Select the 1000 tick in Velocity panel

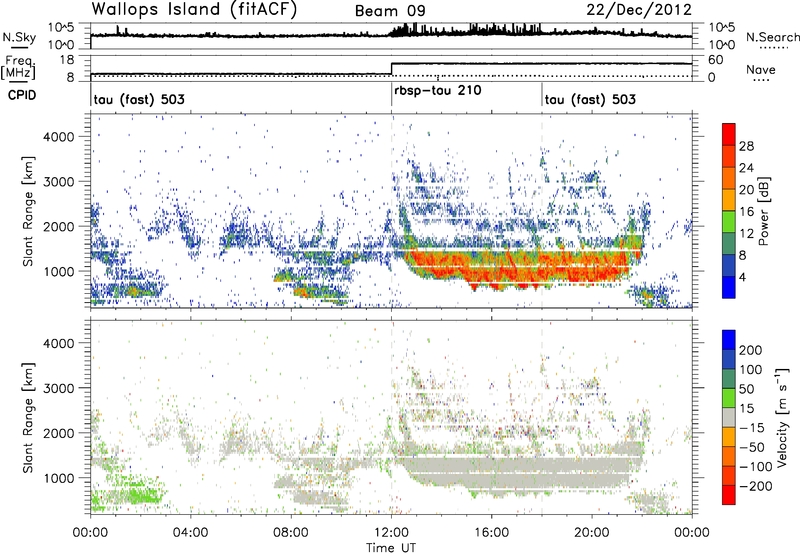[58, 478]
